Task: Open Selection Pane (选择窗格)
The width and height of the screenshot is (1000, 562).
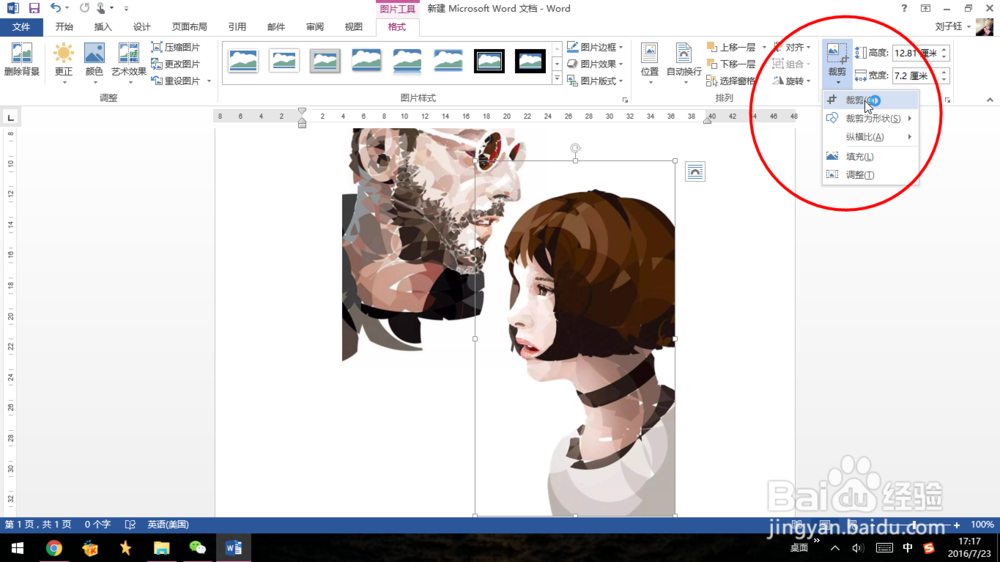Action: click(x=731, y=81)
